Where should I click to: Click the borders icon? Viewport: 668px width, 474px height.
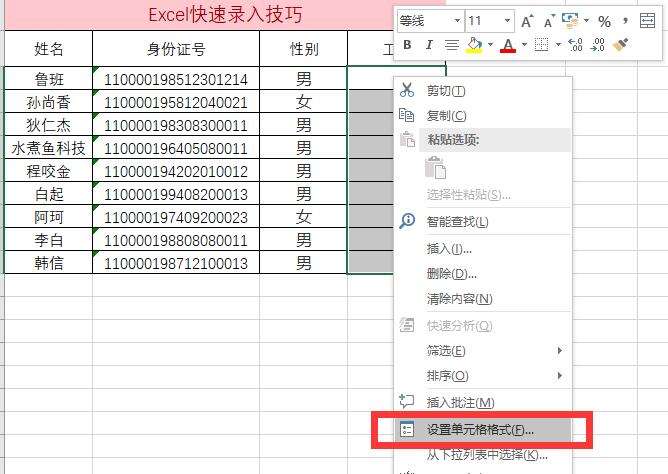pyautogui.click(x=541, y=45)
